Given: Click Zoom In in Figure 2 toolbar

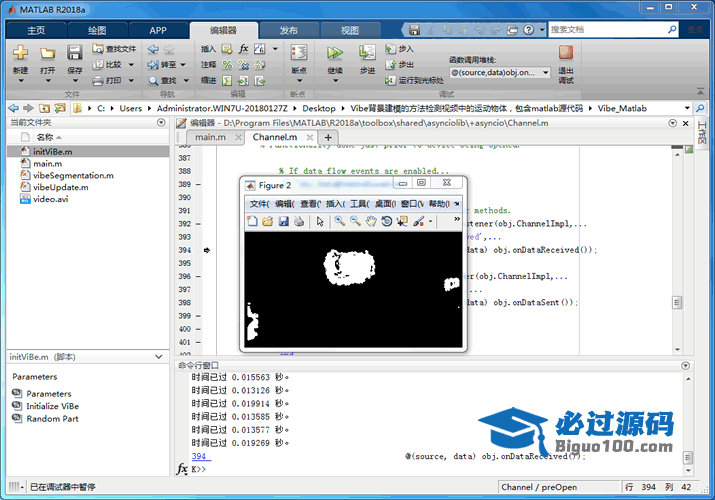Looking at the screenshot, I should pyautogui.click(x=340, y=222).
